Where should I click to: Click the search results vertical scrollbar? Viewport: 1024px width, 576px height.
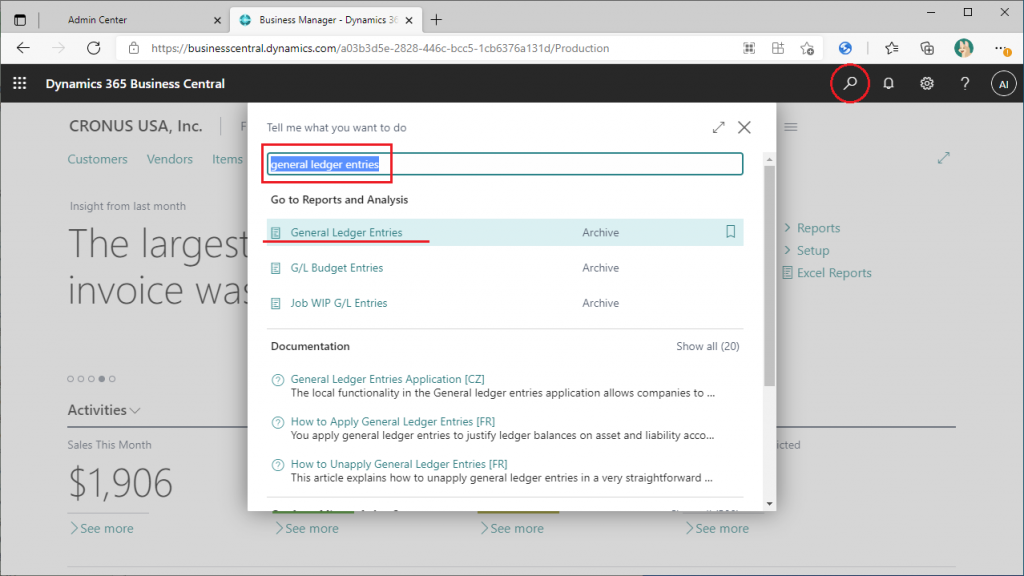pos(768,280)
